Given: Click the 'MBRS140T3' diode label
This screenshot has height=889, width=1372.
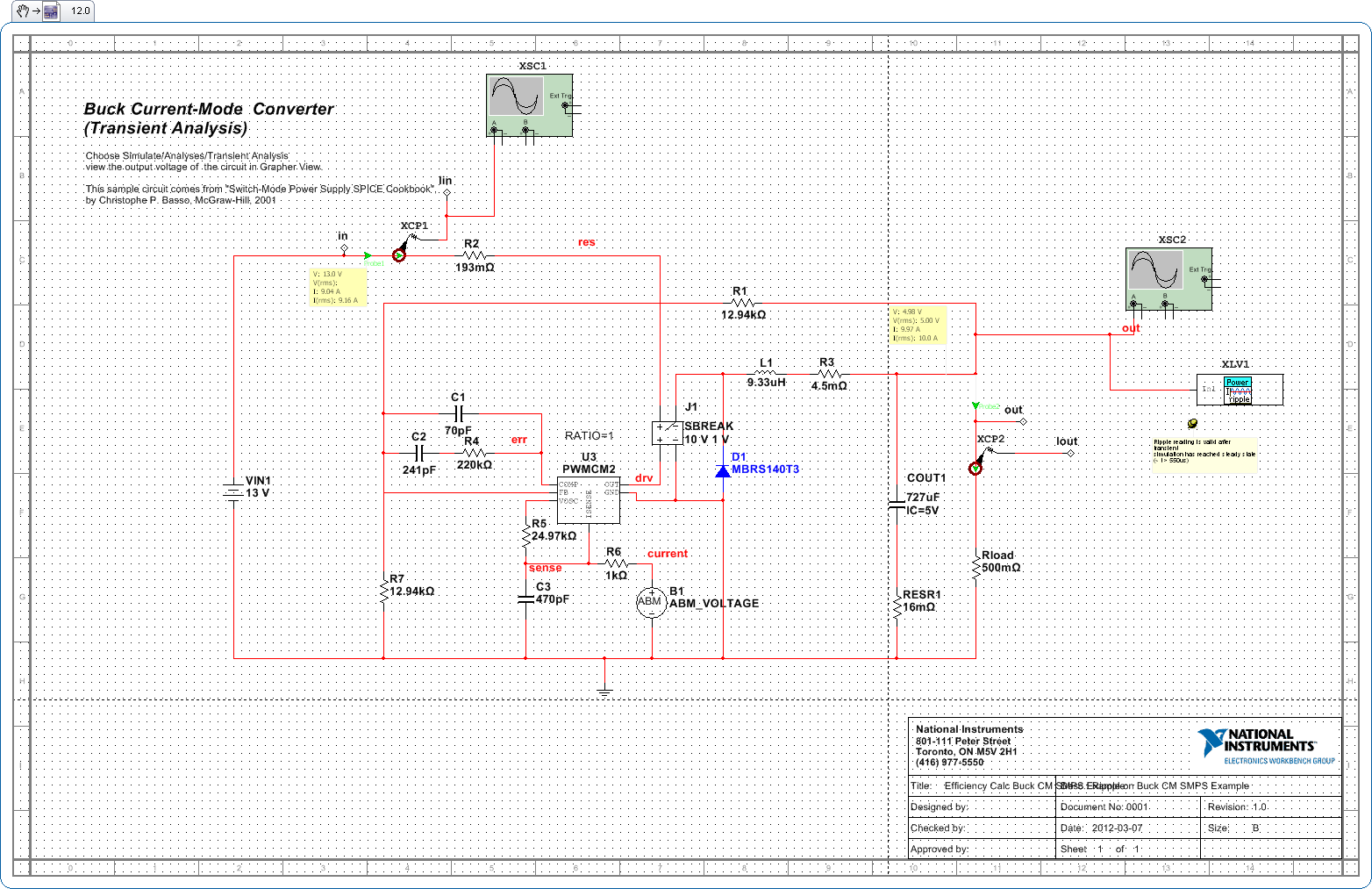Looking at the screenshot, I should click(765, 470).
